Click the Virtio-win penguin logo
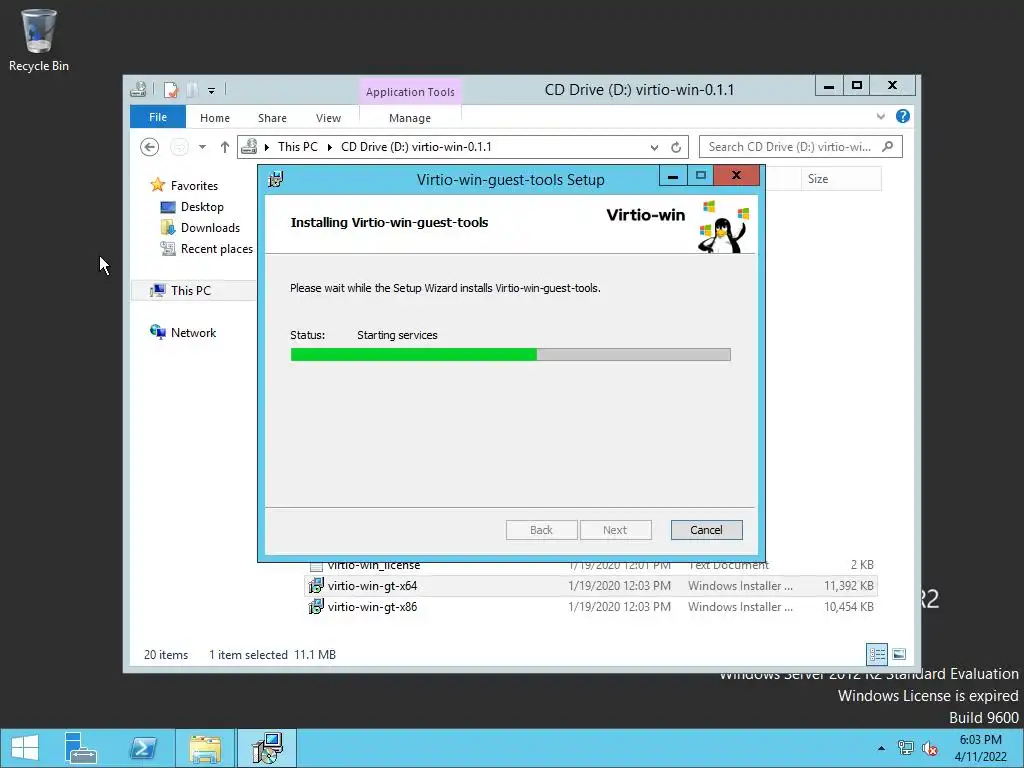The width and height of the screenshot is (1024, 768). pyautogui.click(x=724, y=227)
